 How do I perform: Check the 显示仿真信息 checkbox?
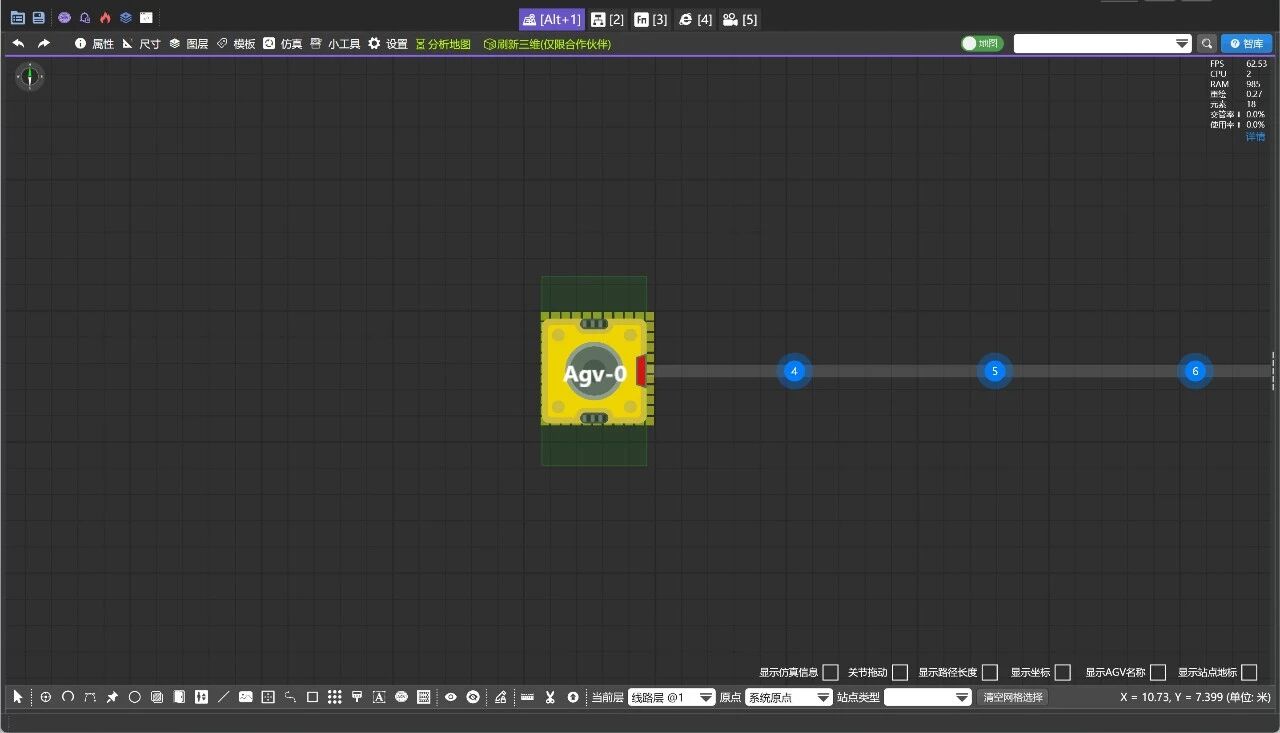(x=830, y=672)
